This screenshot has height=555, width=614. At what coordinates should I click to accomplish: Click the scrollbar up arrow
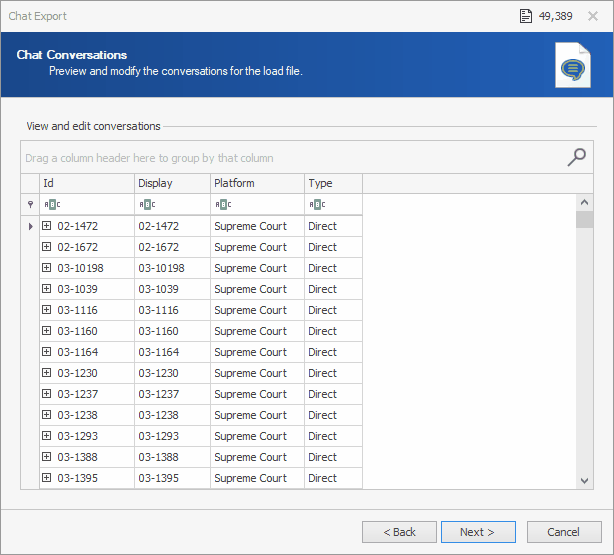tap(585, 202)
